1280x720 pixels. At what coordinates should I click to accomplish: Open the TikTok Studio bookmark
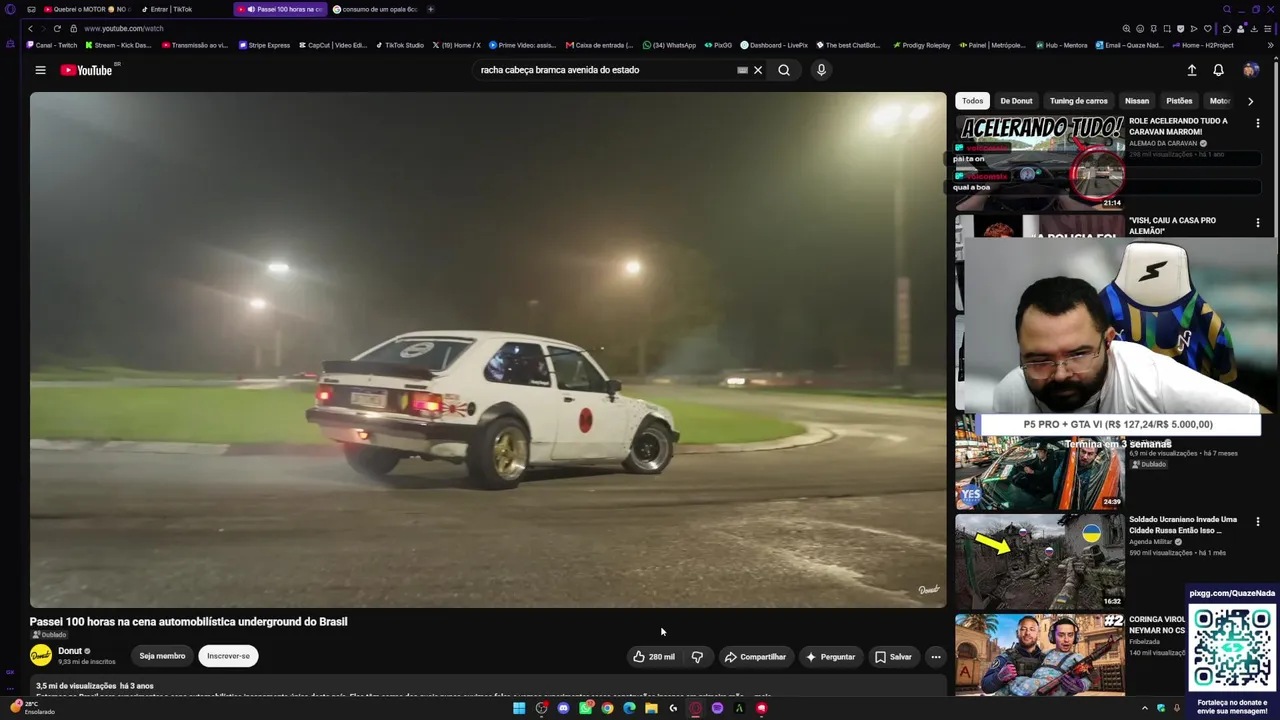(400, 45)
